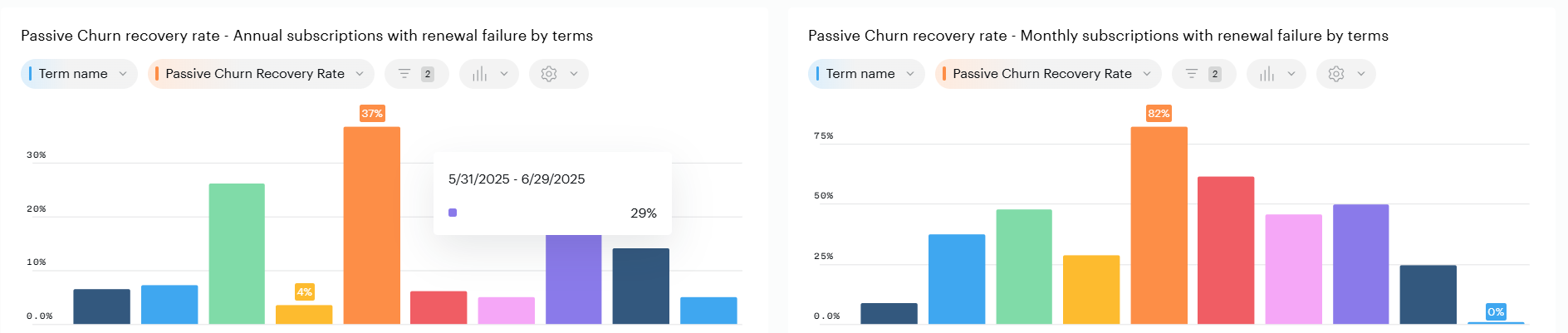Click the yellow 4% data label
Image resolution: width=1568 pixels, height=333 pixels.
(x=305, y=292)
